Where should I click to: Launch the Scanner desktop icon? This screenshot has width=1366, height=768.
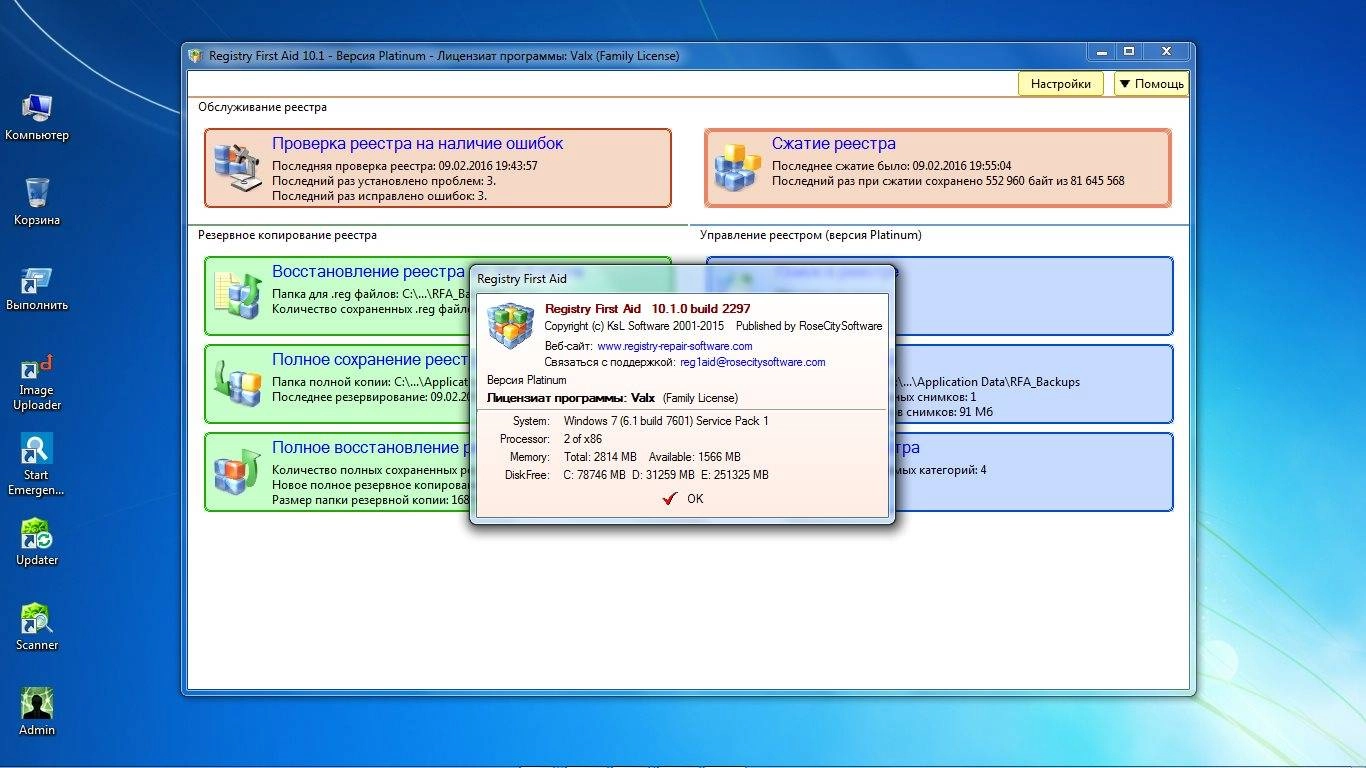[x=37, y=626]
